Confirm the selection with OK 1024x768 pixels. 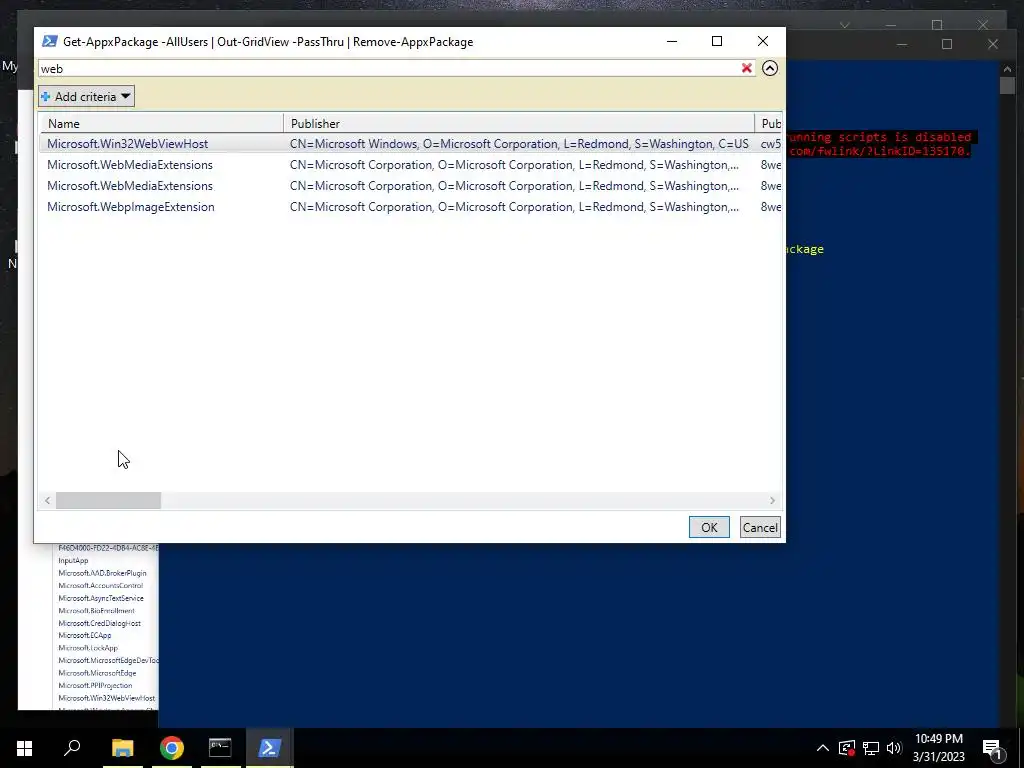pos(709,527)
